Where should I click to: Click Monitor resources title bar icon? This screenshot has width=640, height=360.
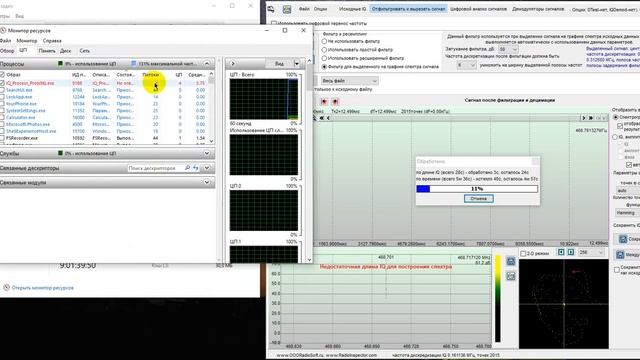[3, 31]
